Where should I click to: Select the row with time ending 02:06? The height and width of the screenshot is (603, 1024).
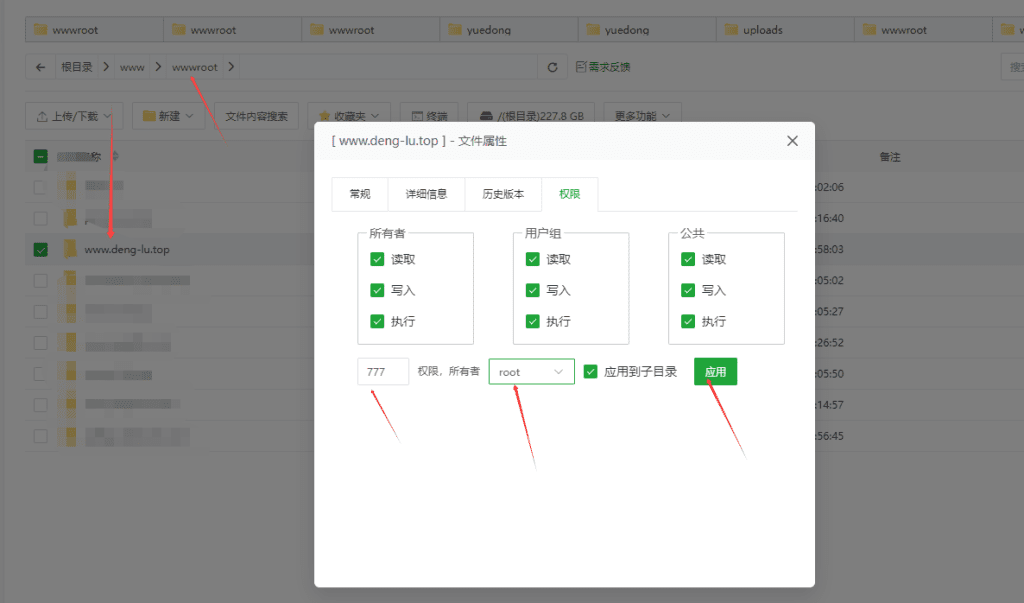pyautogui.click(x=40, y=187)
